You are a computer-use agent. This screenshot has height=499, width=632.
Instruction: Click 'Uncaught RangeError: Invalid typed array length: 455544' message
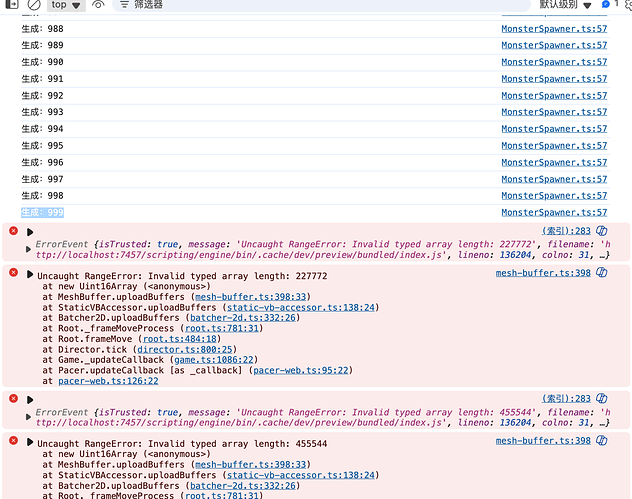[x=182, y=444]
